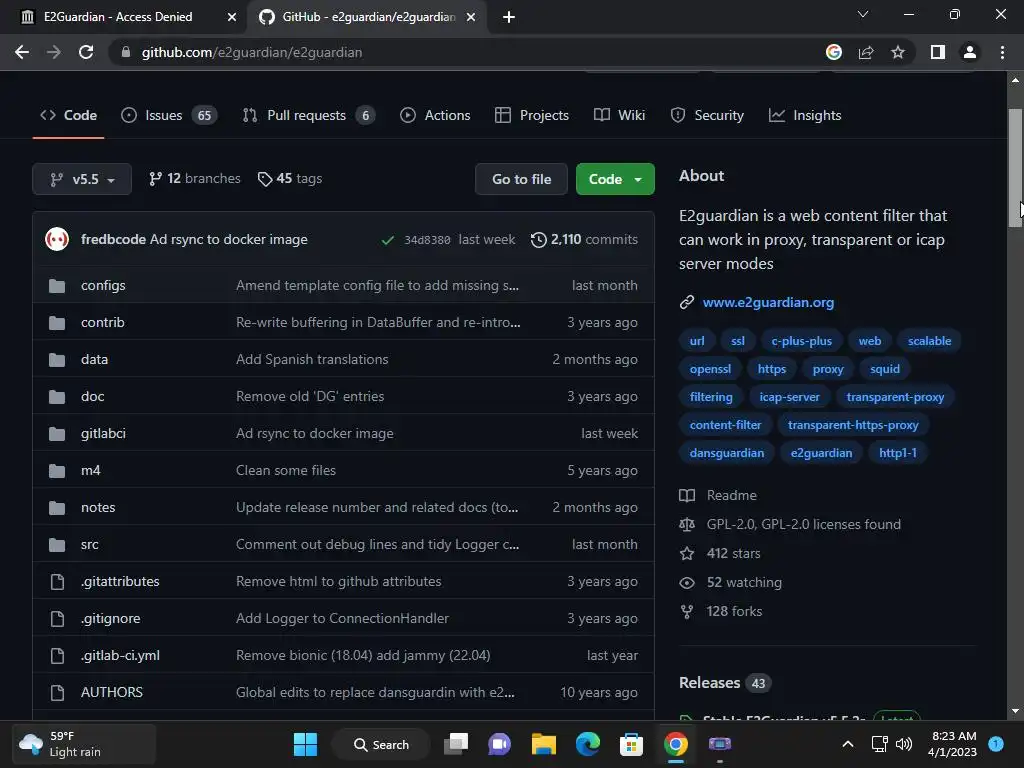This screenshot has height=768, width=1024.
Task: Close the E2Guardian Access Denied tab
Action: tap(232, 17)
